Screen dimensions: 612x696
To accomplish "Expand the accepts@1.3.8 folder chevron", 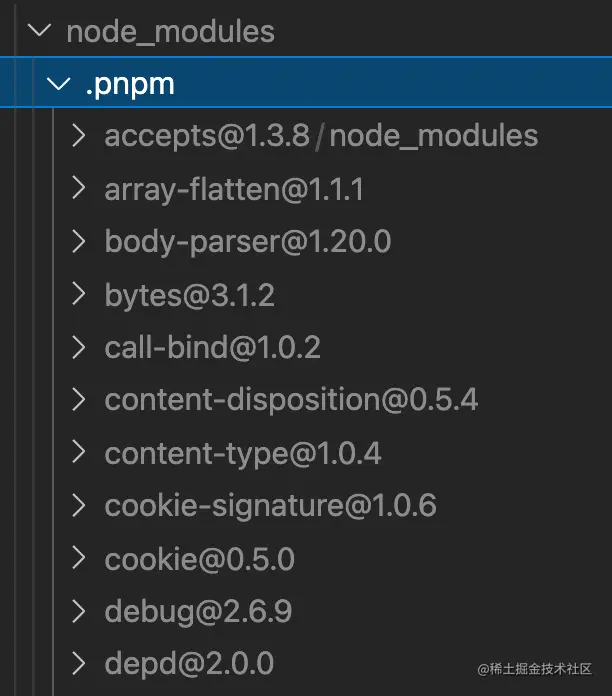I will click(79, 135).
